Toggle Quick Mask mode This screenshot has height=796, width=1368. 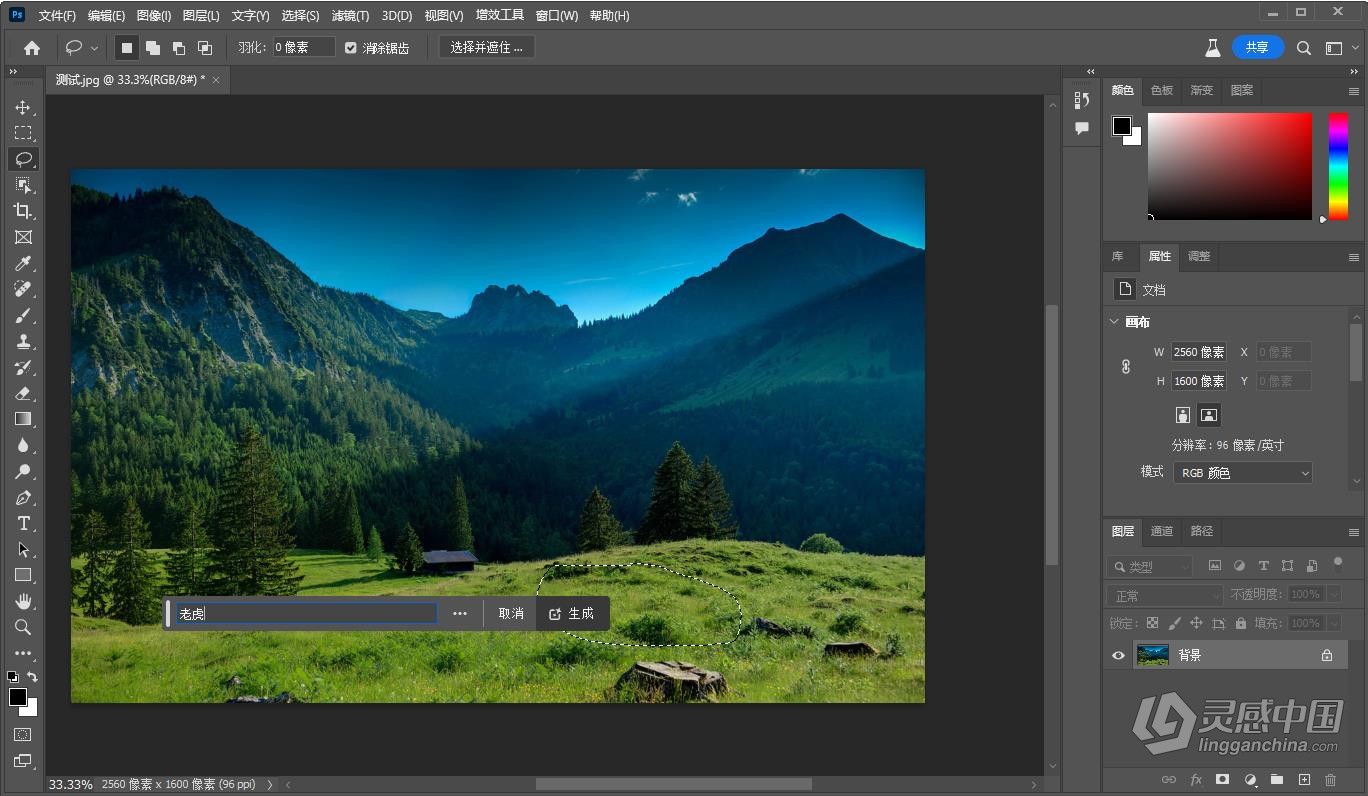tap(22, 735)
